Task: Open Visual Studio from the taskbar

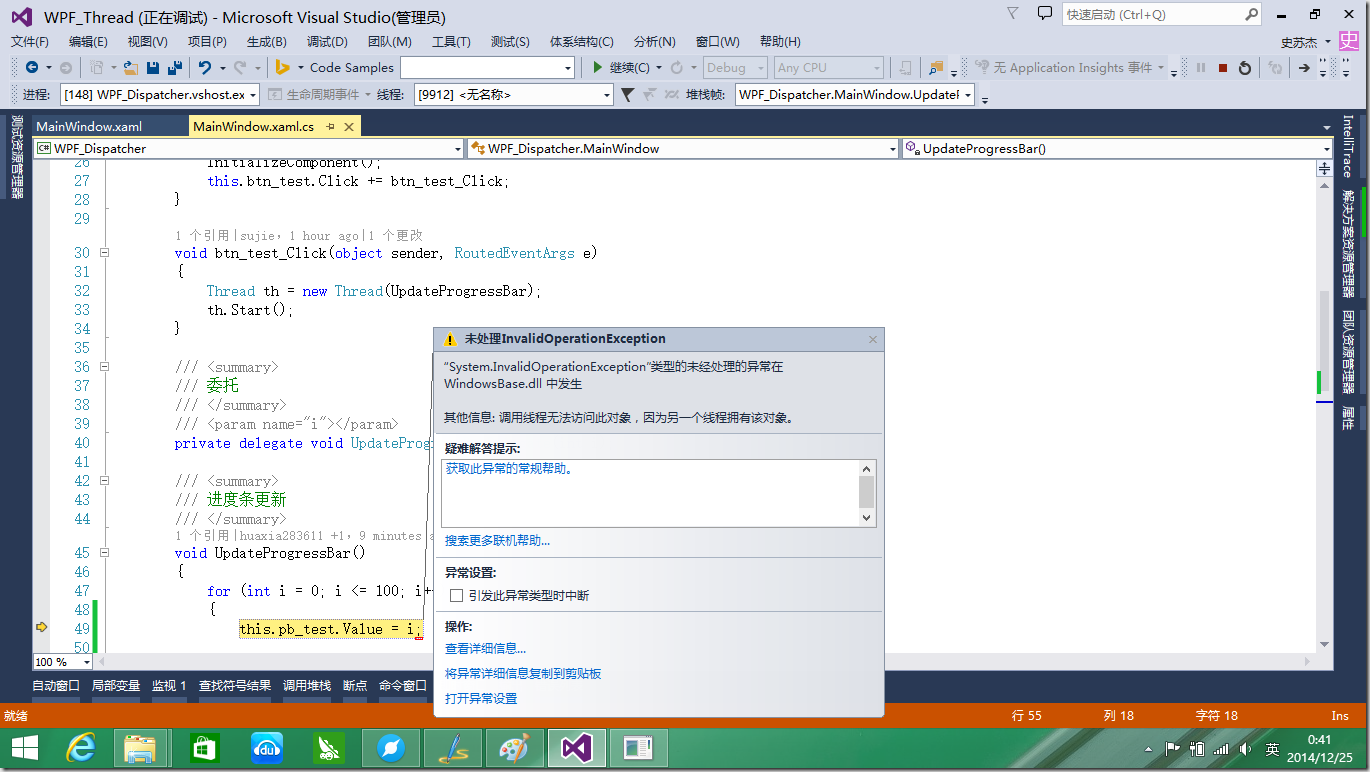Action: pyautogui.click(x=575, y=747)
